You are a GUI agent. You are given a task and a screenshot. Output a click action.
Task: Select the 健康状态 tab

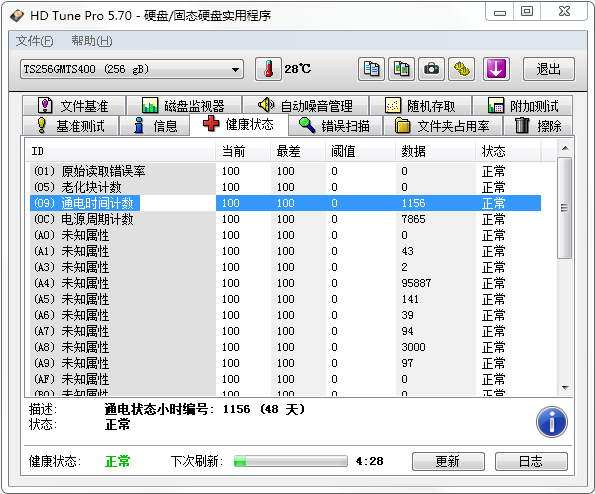[238, 124]
